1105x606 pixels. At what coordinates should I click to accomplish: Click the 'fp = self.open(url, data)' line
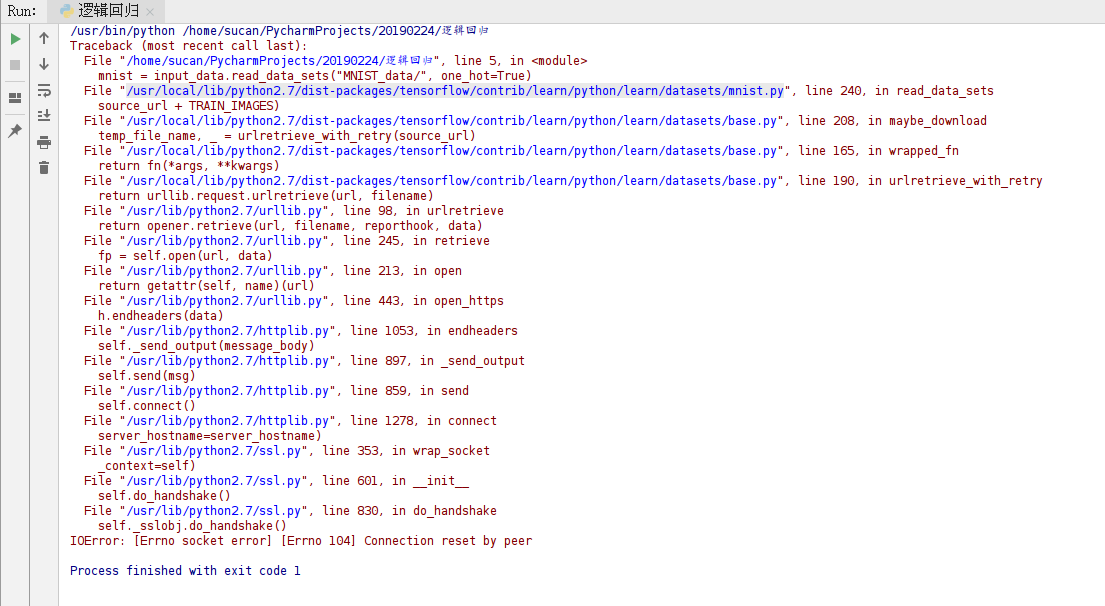pyautogui.click(x=185, y=256)
